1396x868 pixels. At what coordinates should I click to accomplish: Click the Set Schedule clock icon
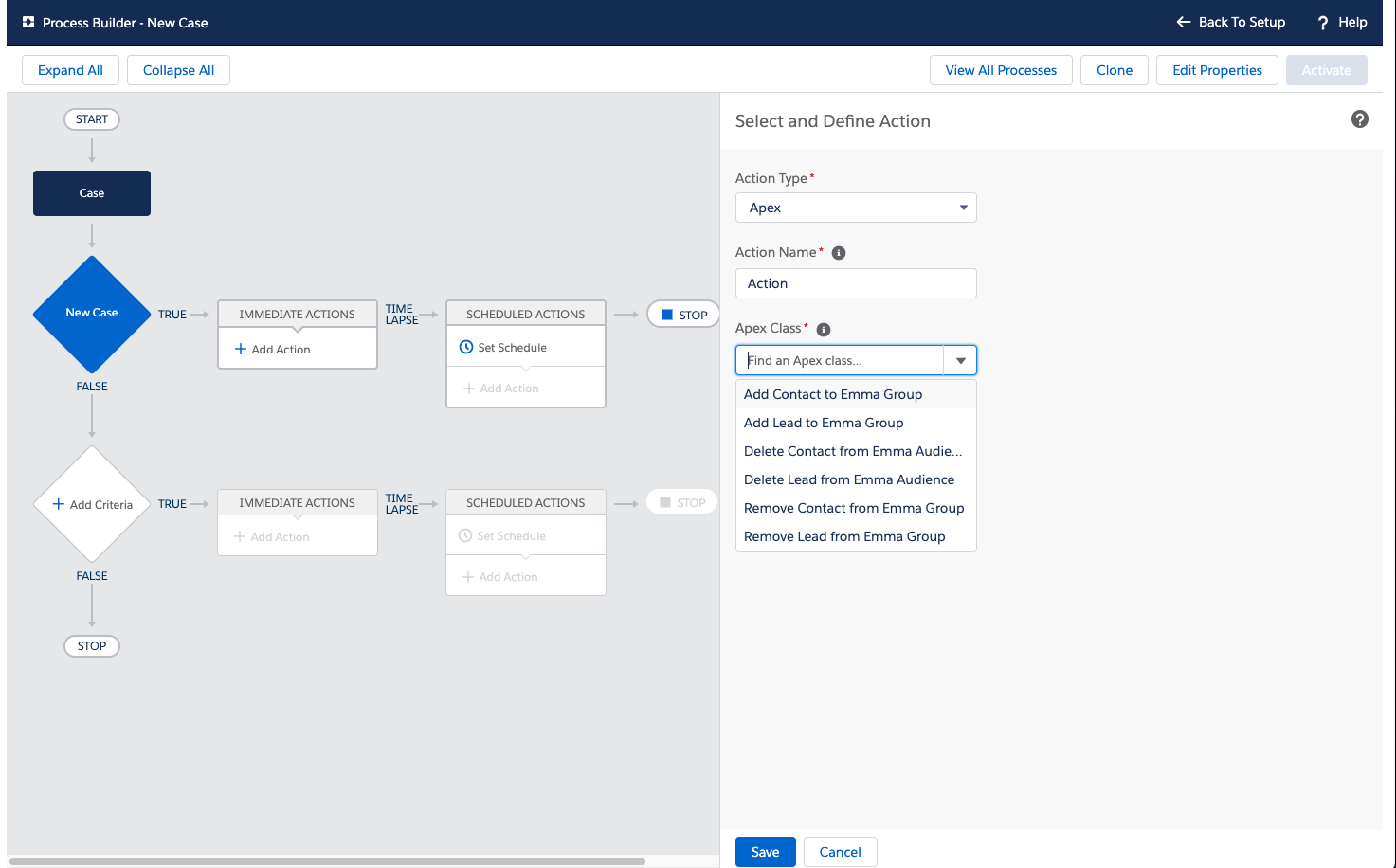coord(466,347)
